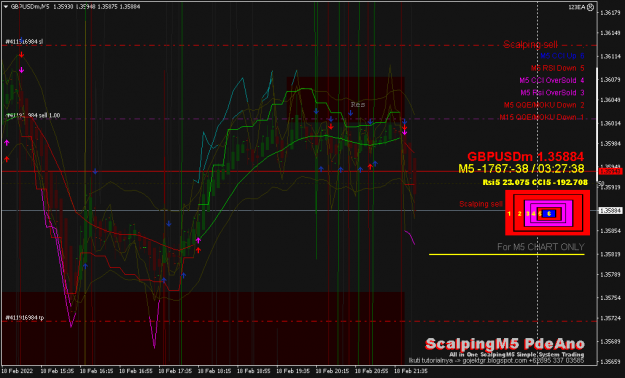Screen dimensions: 625x378
Task: Click the 1.35984 price scale value
Action: (609, 143)
